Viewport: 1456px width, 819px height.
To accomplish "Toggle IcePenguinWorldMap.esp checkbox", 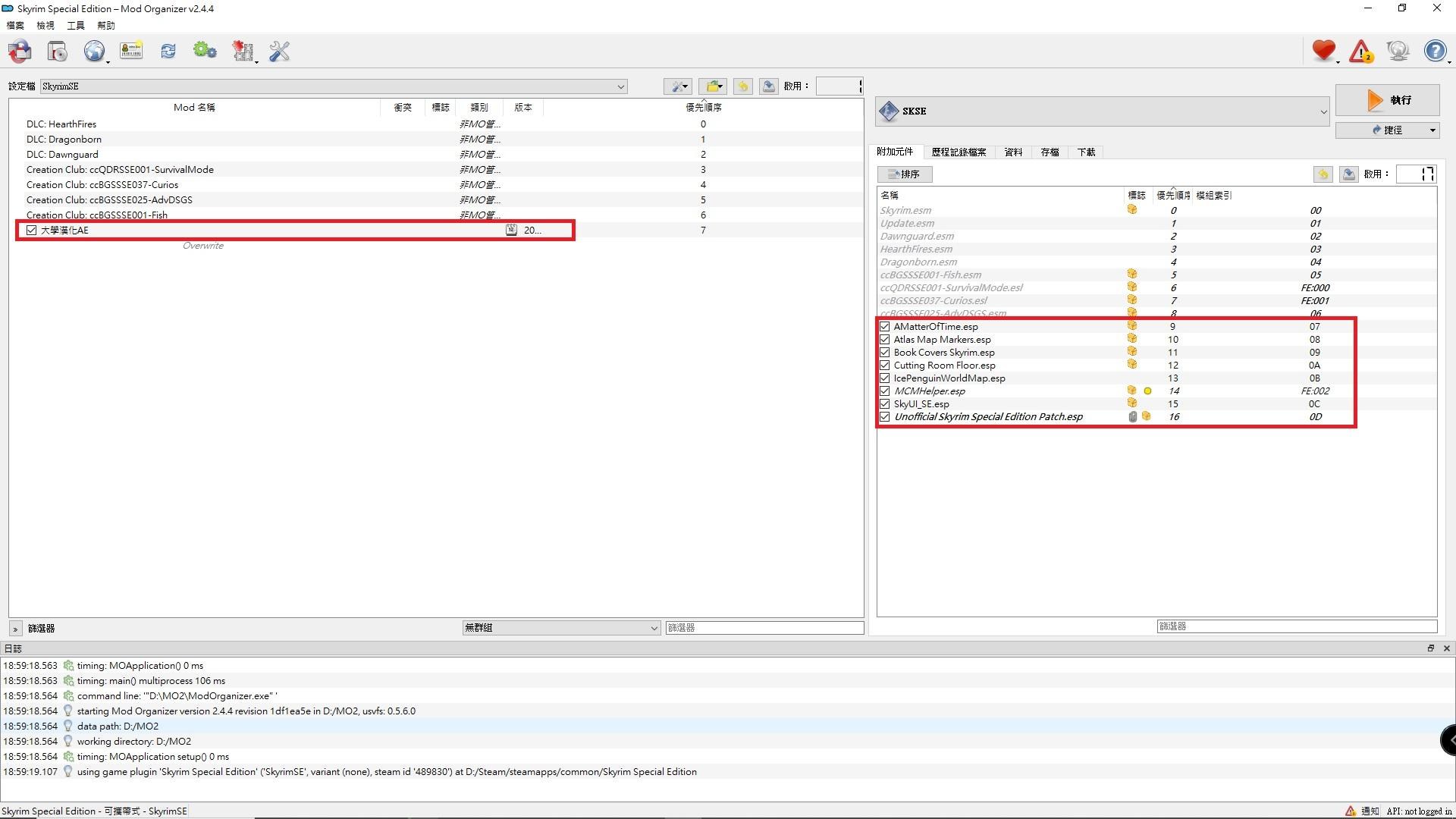I will pyautogui.click(x=885, y=378).
